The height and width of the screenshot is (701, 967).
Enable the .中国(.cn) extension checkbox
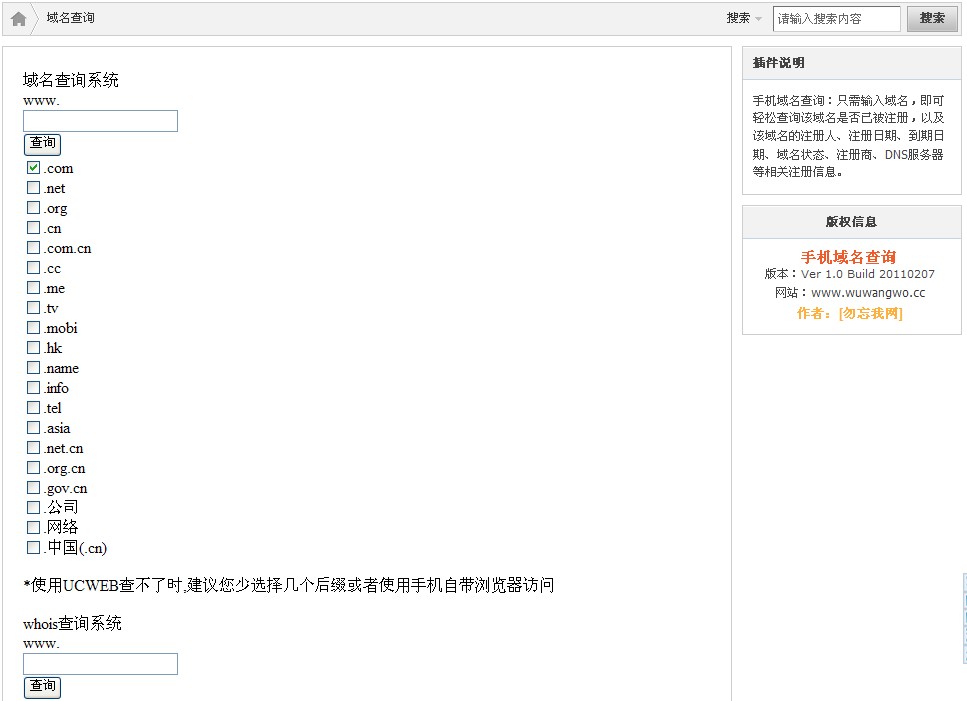[x=32, y=548]
